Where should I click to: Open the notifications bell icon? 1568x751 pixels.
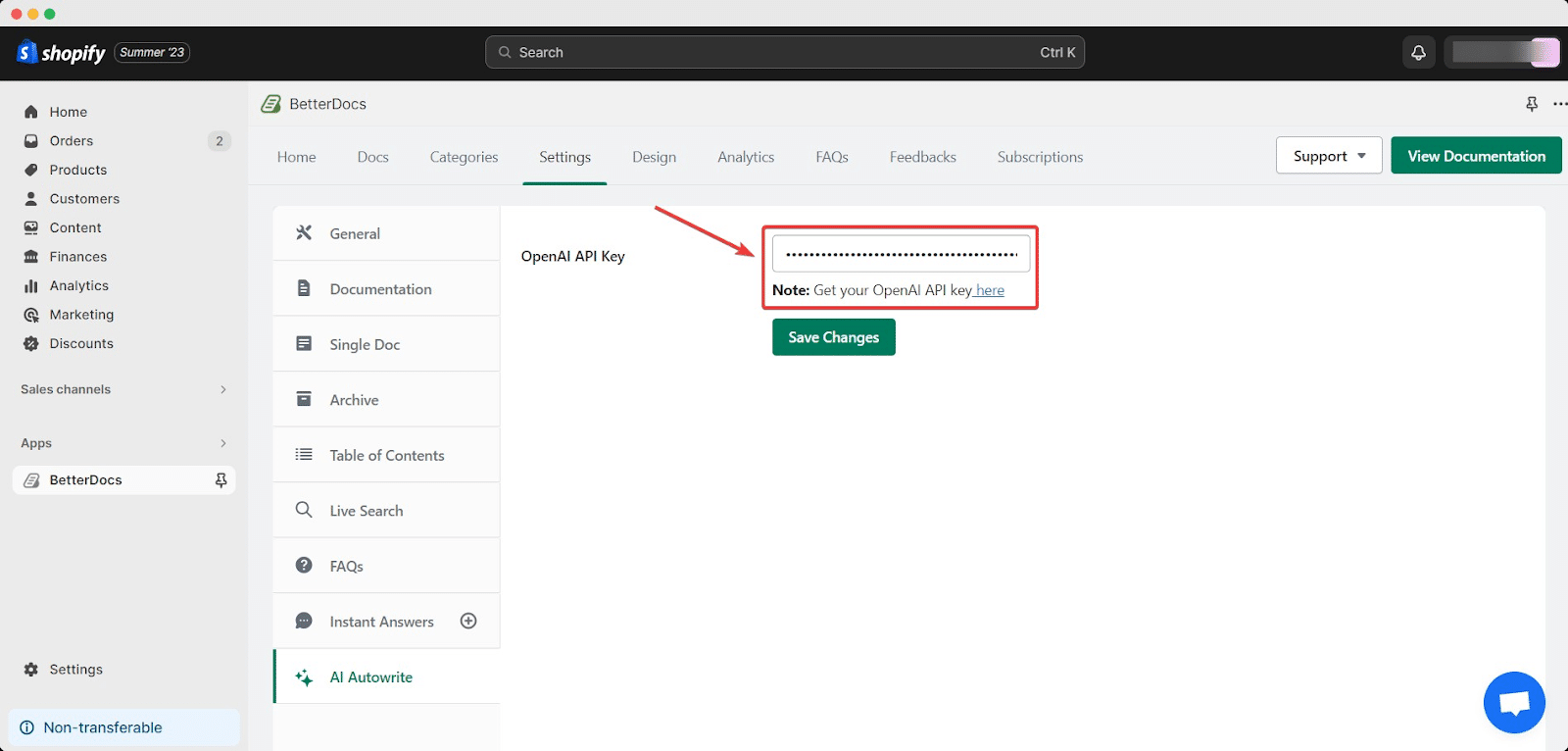tap(1418, 52)
